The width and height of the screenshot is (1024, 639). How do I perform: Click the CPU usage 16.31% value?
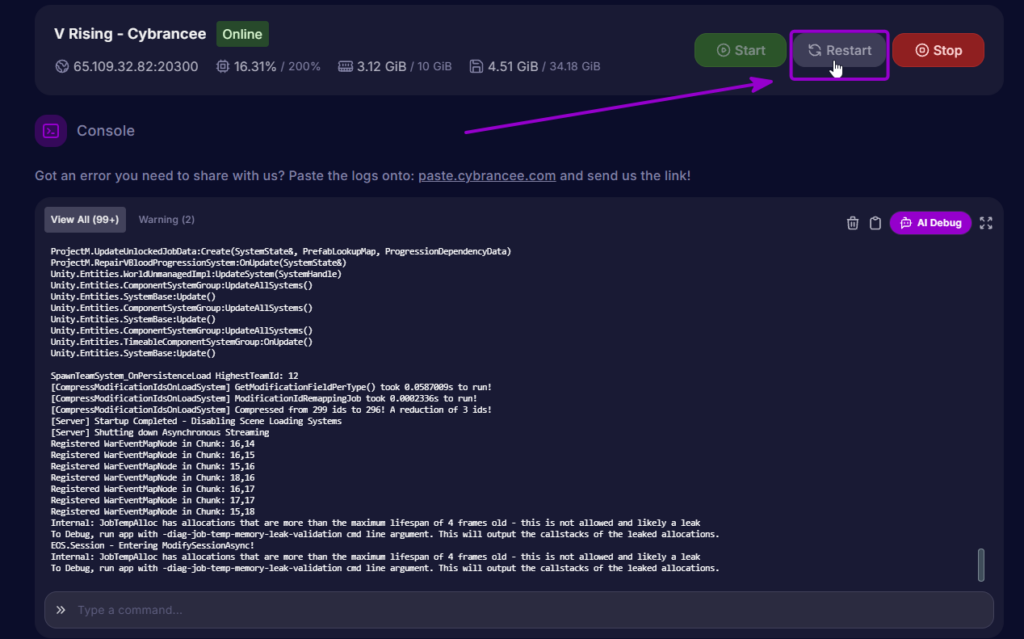255,67
